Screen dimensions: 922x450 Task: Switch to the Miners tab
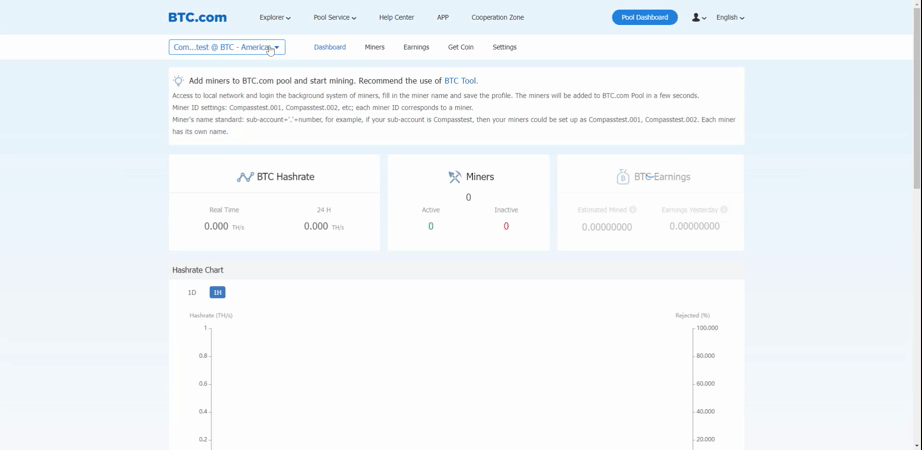click(375, 47)
